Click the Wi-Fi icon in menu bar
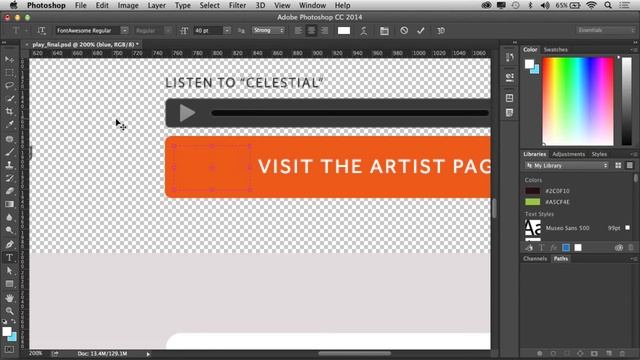 tap(591, 5)
